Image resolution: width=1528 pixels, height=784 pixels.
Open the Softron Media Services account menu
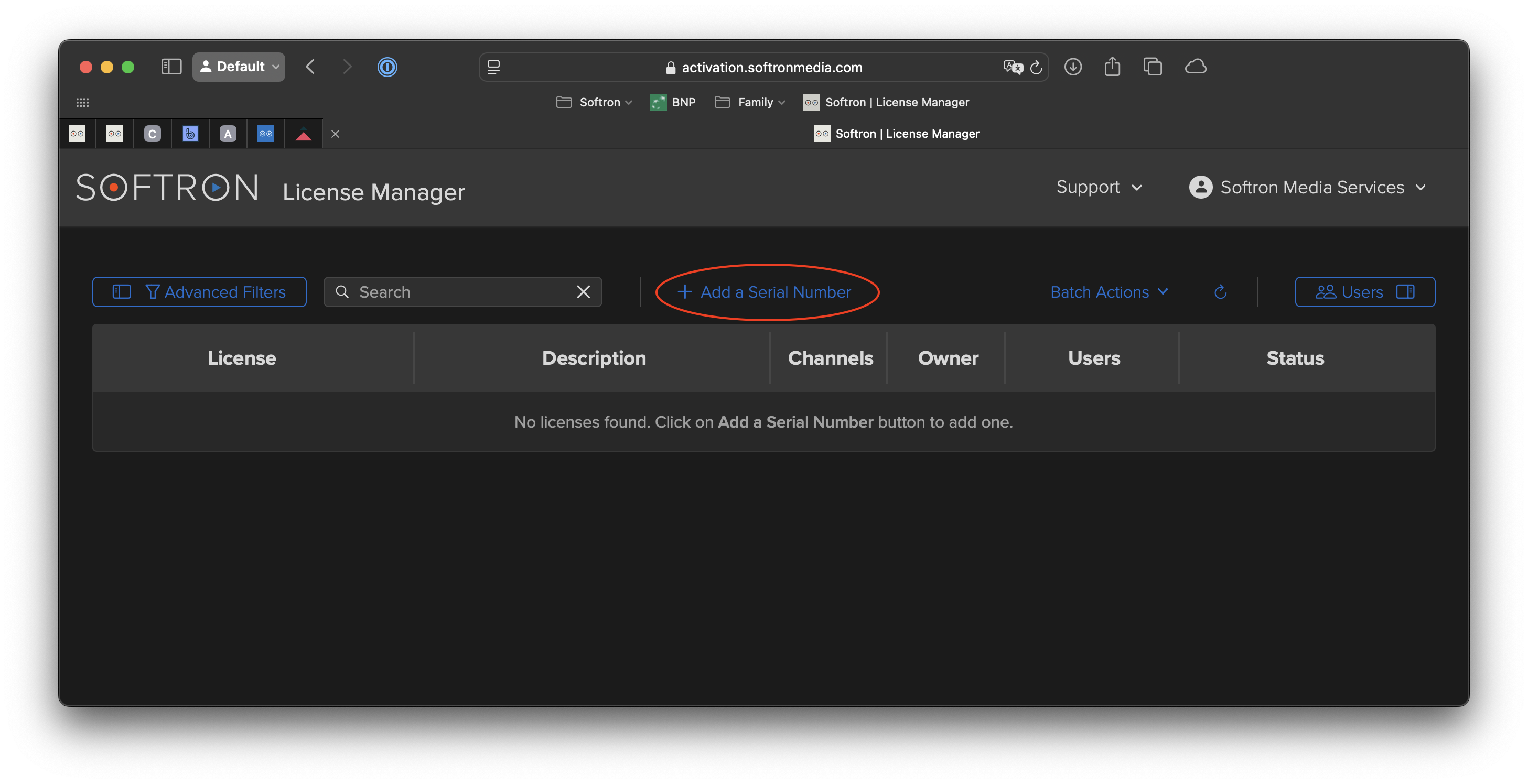1307,188
